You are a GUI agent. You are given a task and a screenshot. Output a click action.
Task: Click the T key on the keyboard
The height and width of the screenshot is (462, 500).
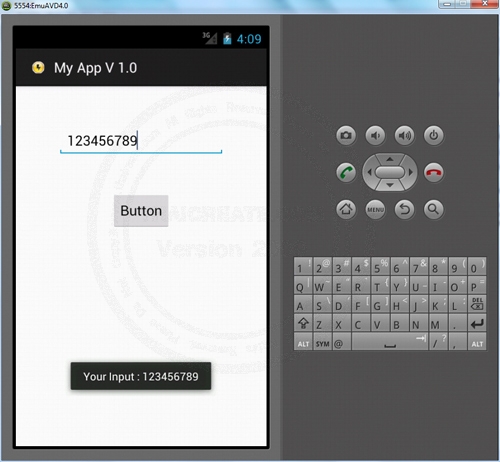(x=380, y=285)
